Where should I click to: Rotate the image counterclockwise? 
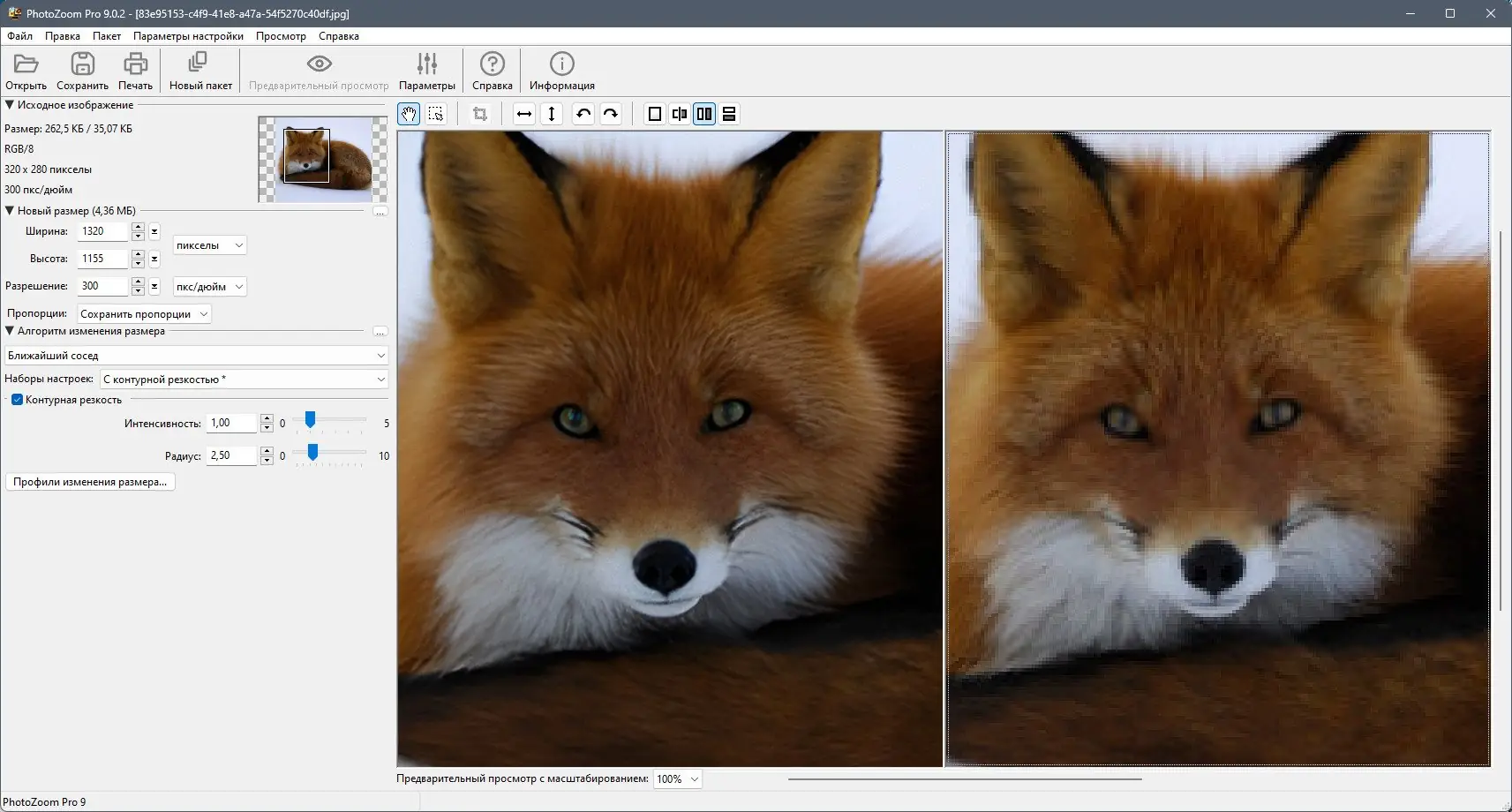tap(583, 114)
